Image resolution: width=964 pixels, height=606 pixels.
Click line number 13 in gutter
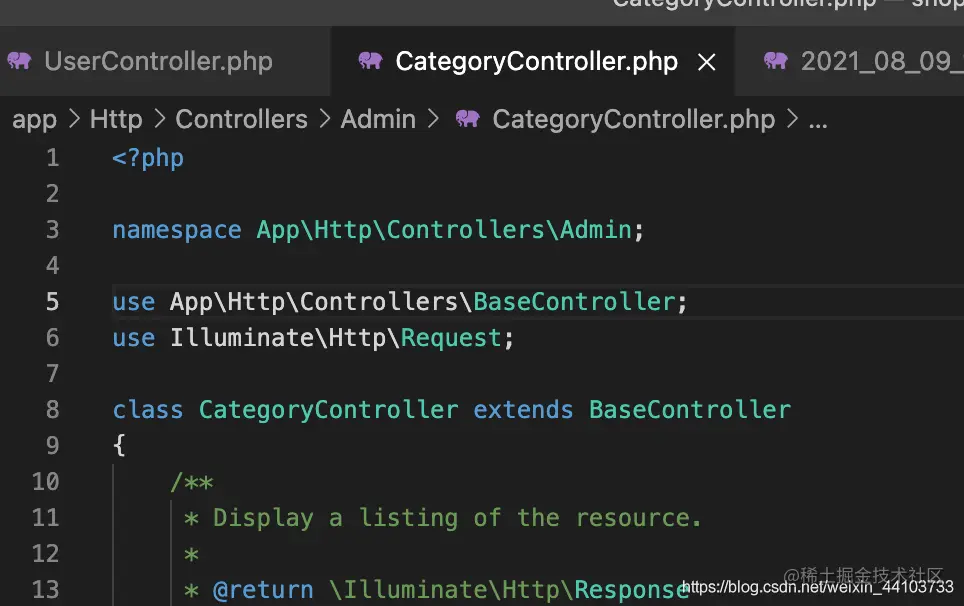point(45,590)
